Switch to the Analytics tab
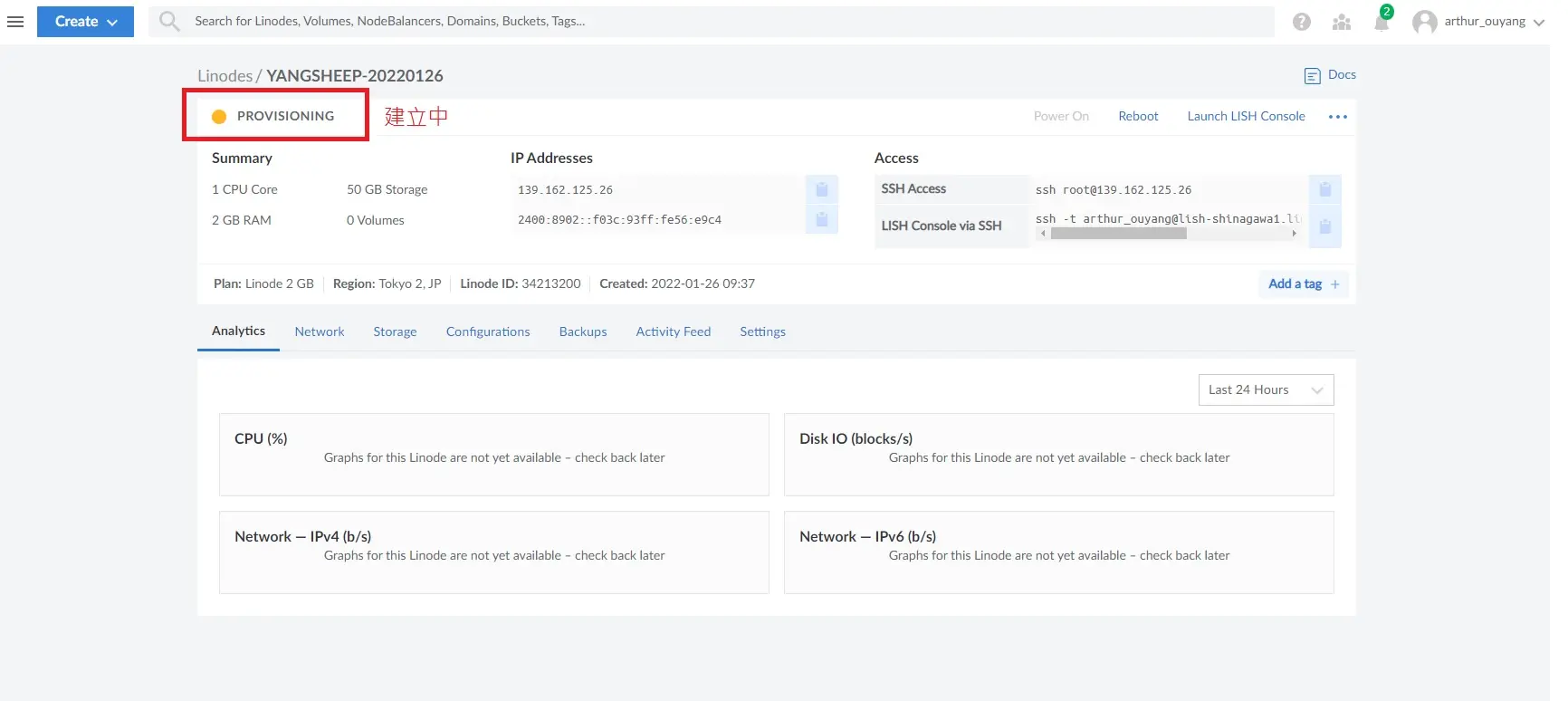Image resolution: width=1568 pixels, height=701 pixels. (239, 331)
